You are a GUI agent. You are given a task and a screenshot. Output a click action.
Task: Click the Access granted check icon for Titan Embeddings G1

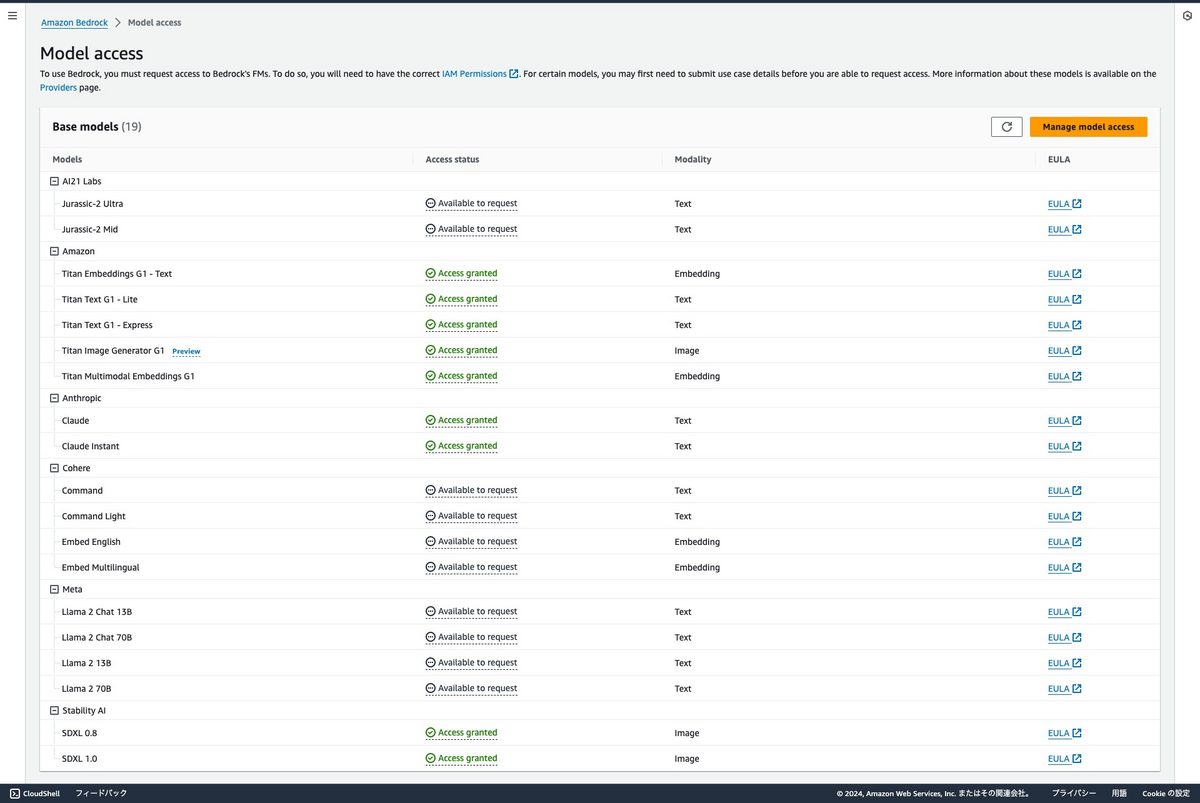coord(430,273)
